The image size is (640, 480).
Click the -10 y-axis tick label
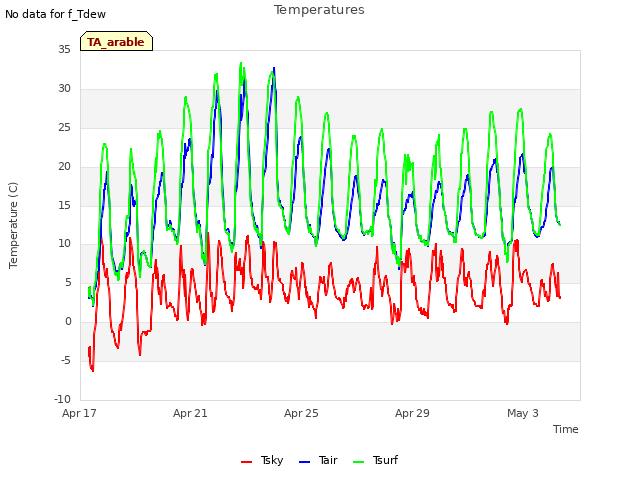click(62, 399)
